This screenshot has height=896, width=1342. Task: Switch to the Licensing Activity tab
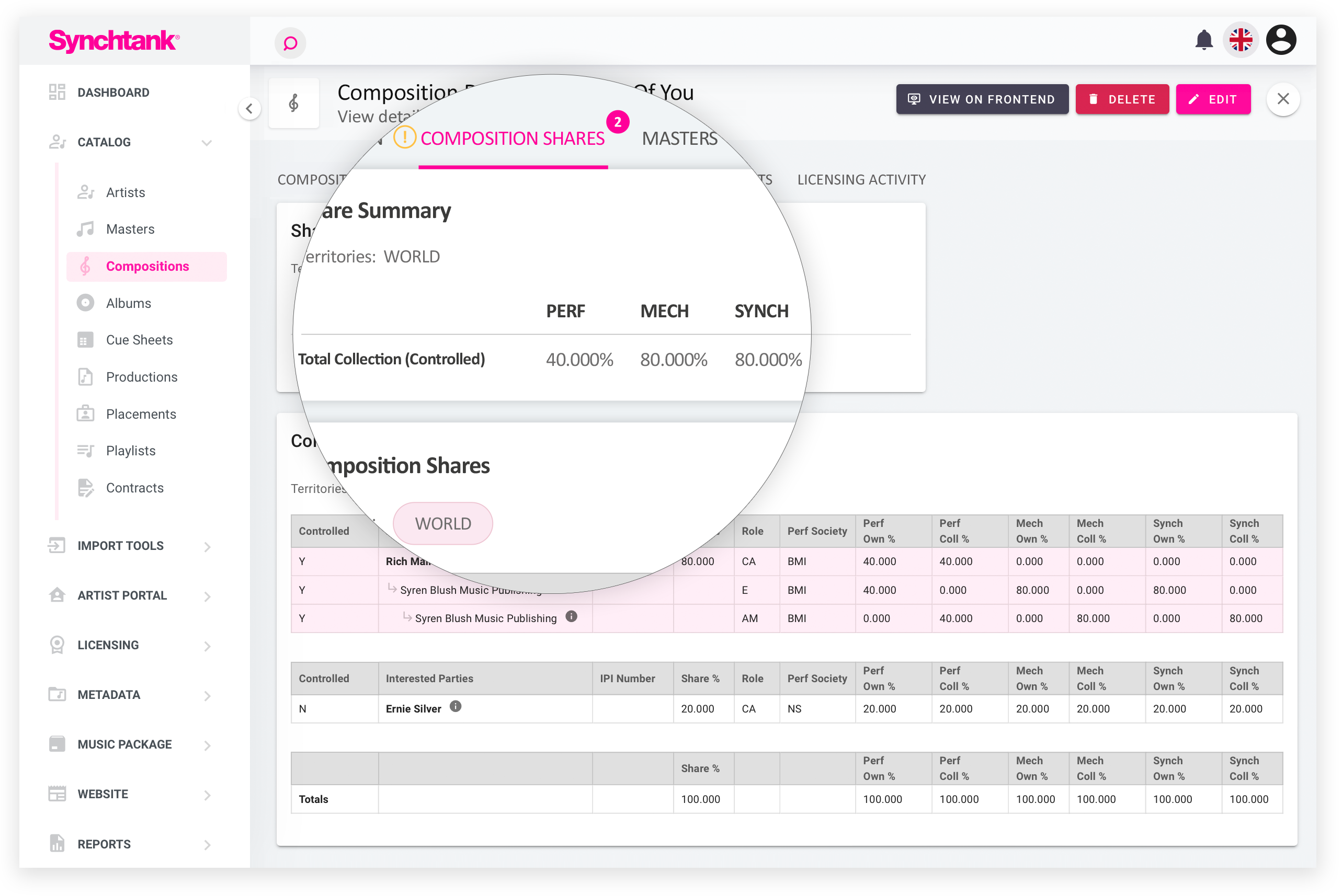tap(861, 179)
